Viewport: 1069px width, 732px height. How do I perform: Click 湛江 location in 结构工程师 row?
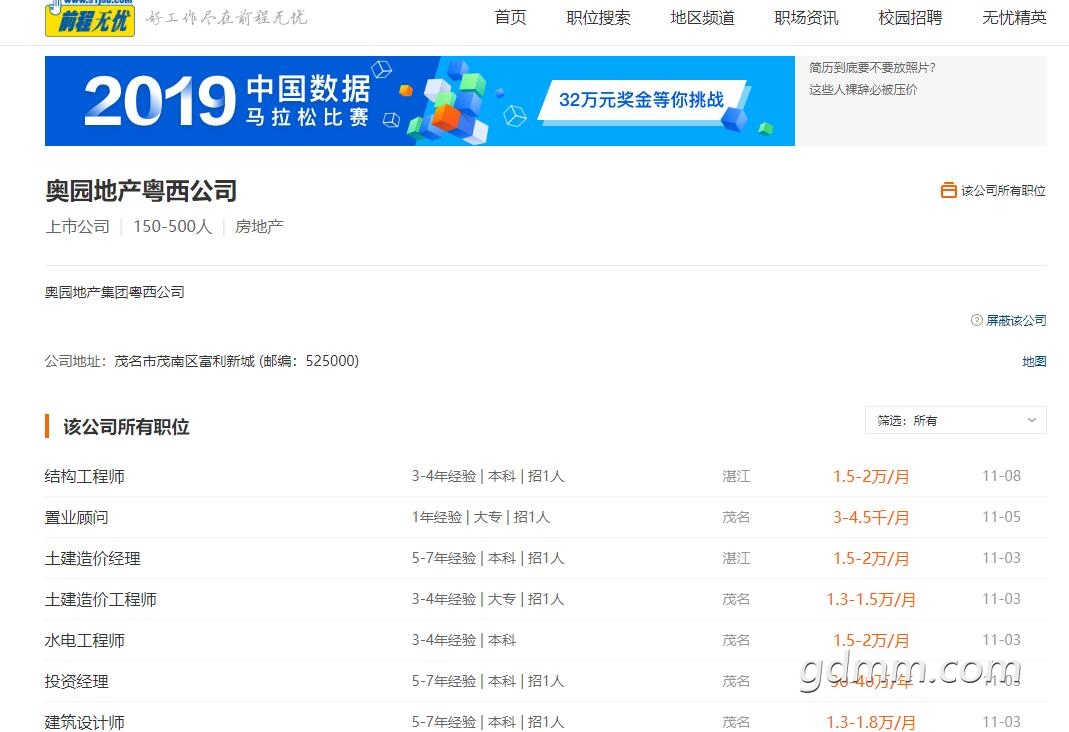[736, 476]
